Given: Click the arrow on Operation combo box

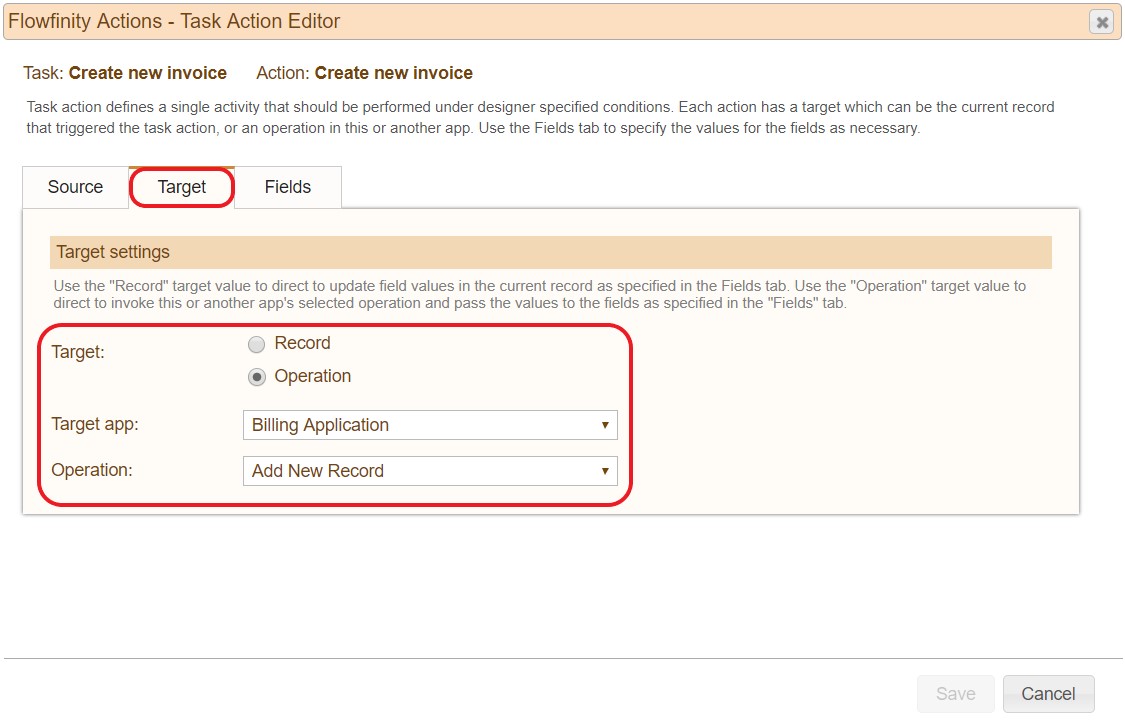Looking at the screenshot, I should click(x=605, y=471).
